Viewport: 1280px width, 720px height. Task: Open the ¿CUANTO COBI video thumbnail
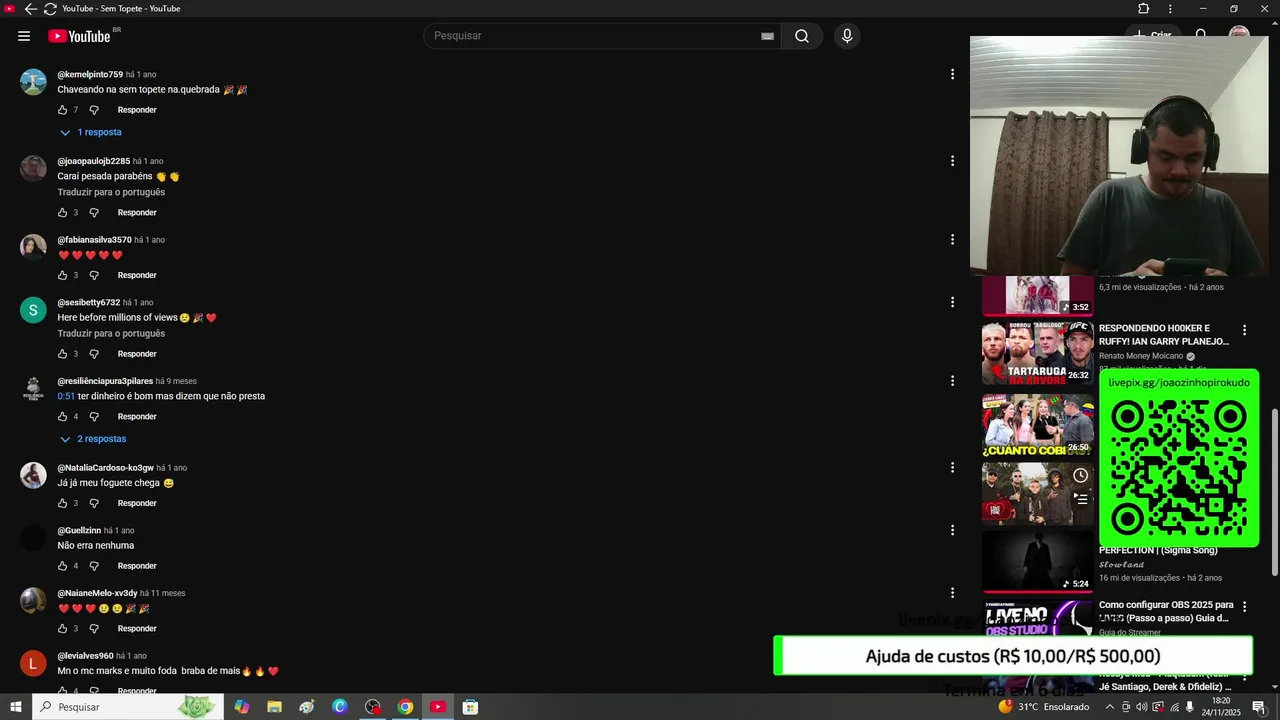point(1037,425)
